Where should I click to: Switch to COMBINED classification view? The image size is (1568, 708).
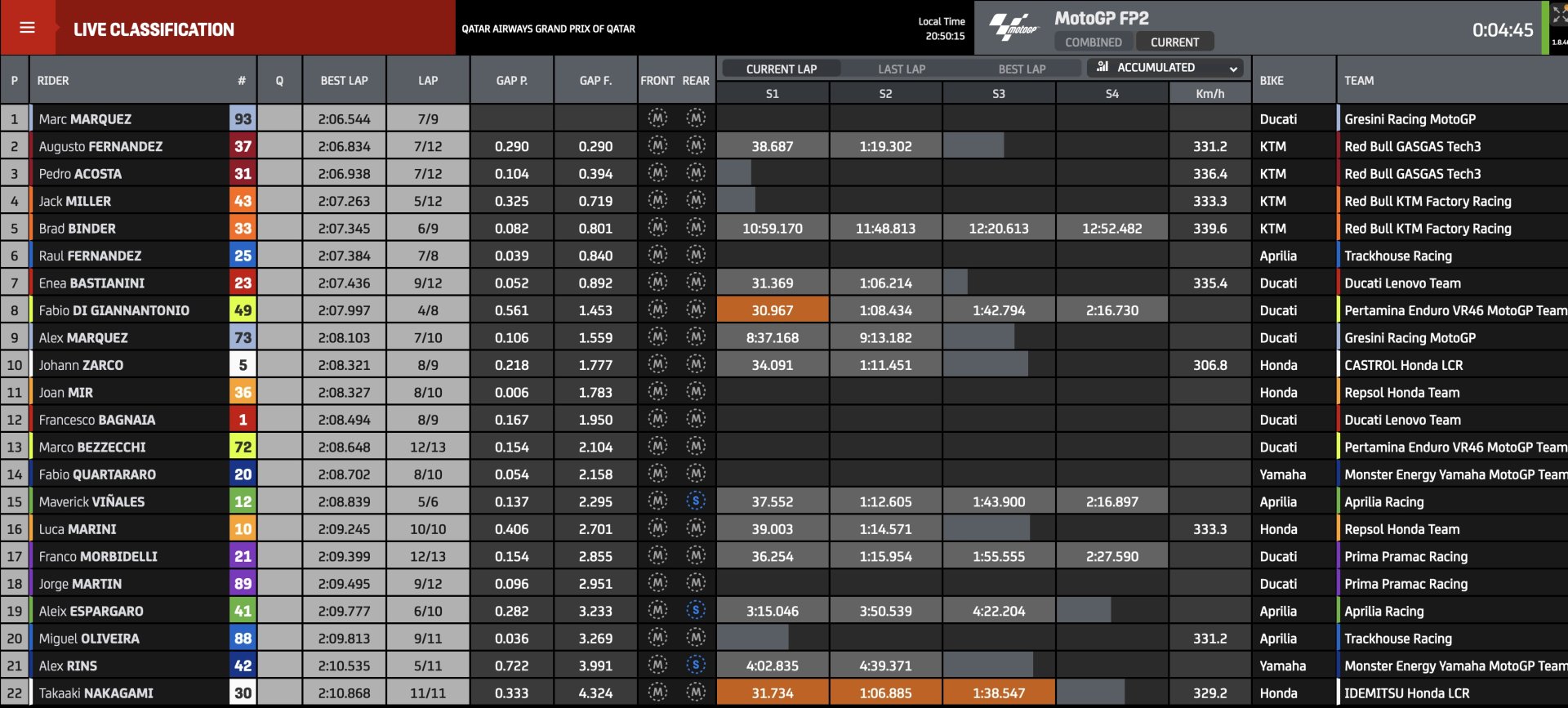(x=1093, y=42)
